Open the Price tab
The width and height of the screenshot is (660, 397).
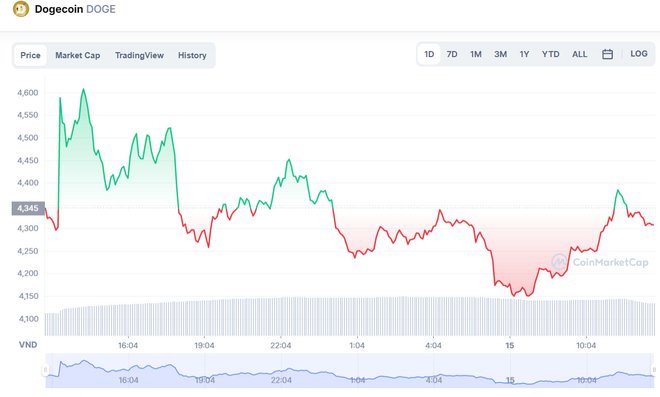30,56
